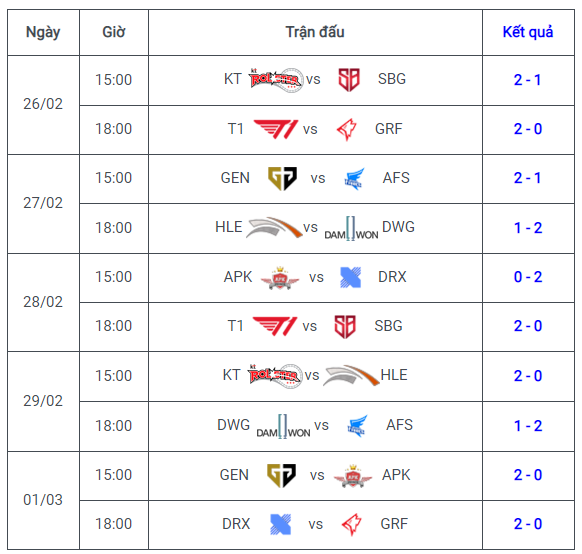
Task: Click the HLE logo in 27/02 18:00 match
Action: pyautogui.click(x=274, y=227)
